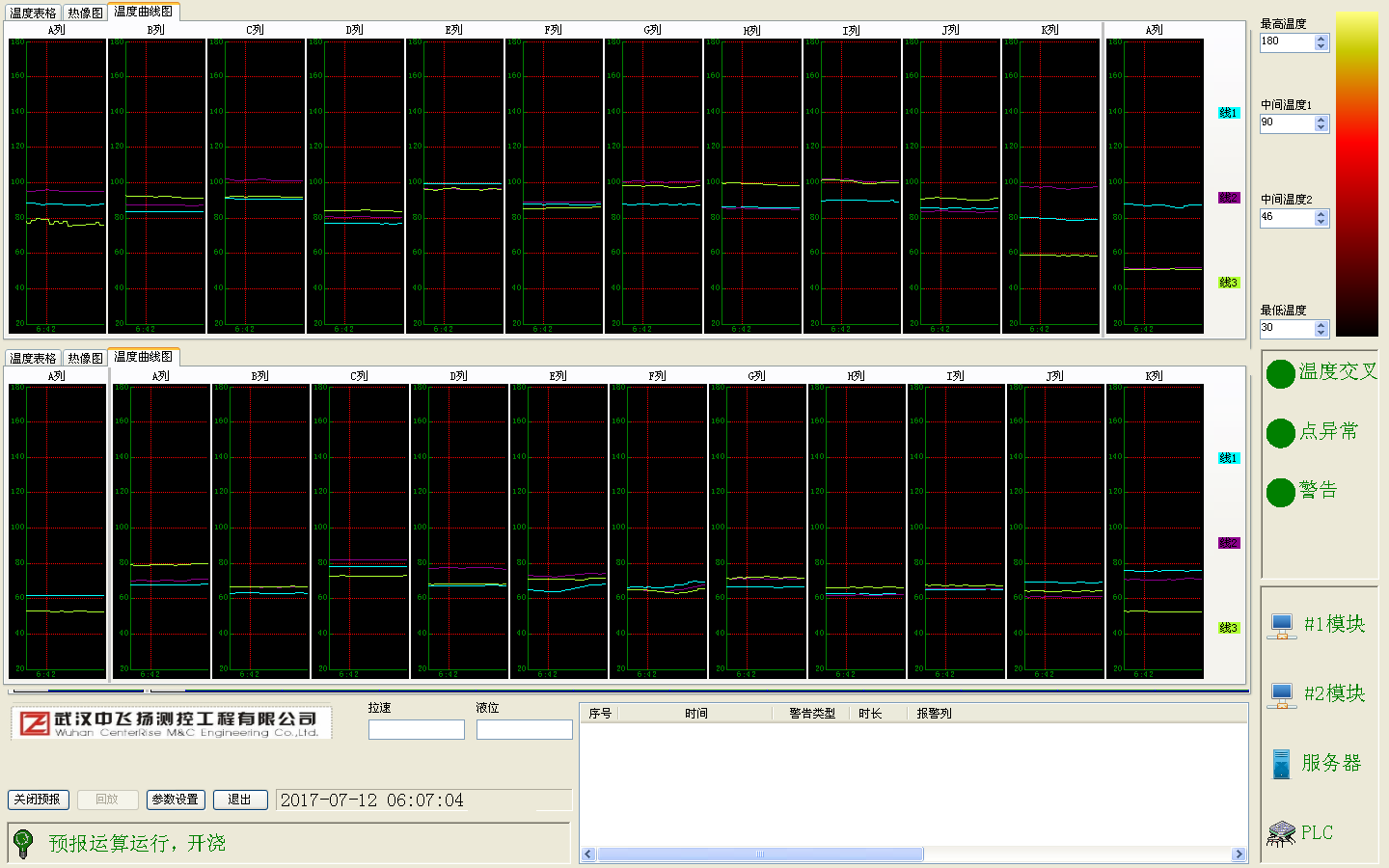The image size is (1389, 868).
Task: Click the 中间温度1 value field showing 90
Action: click(1288, 123)
